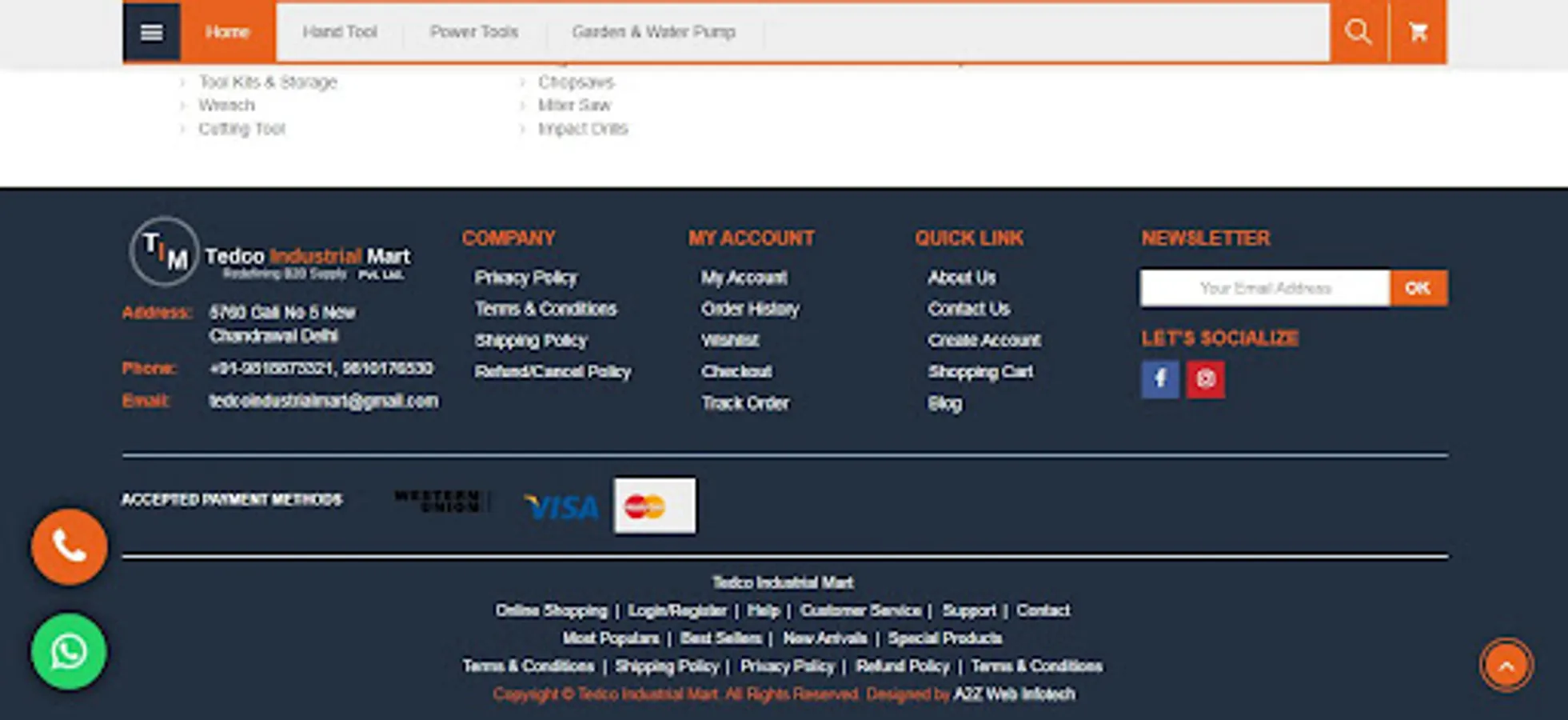Open Shipping Policy in the Company column
Viewport: 1568px width, 720px height.
531,340
